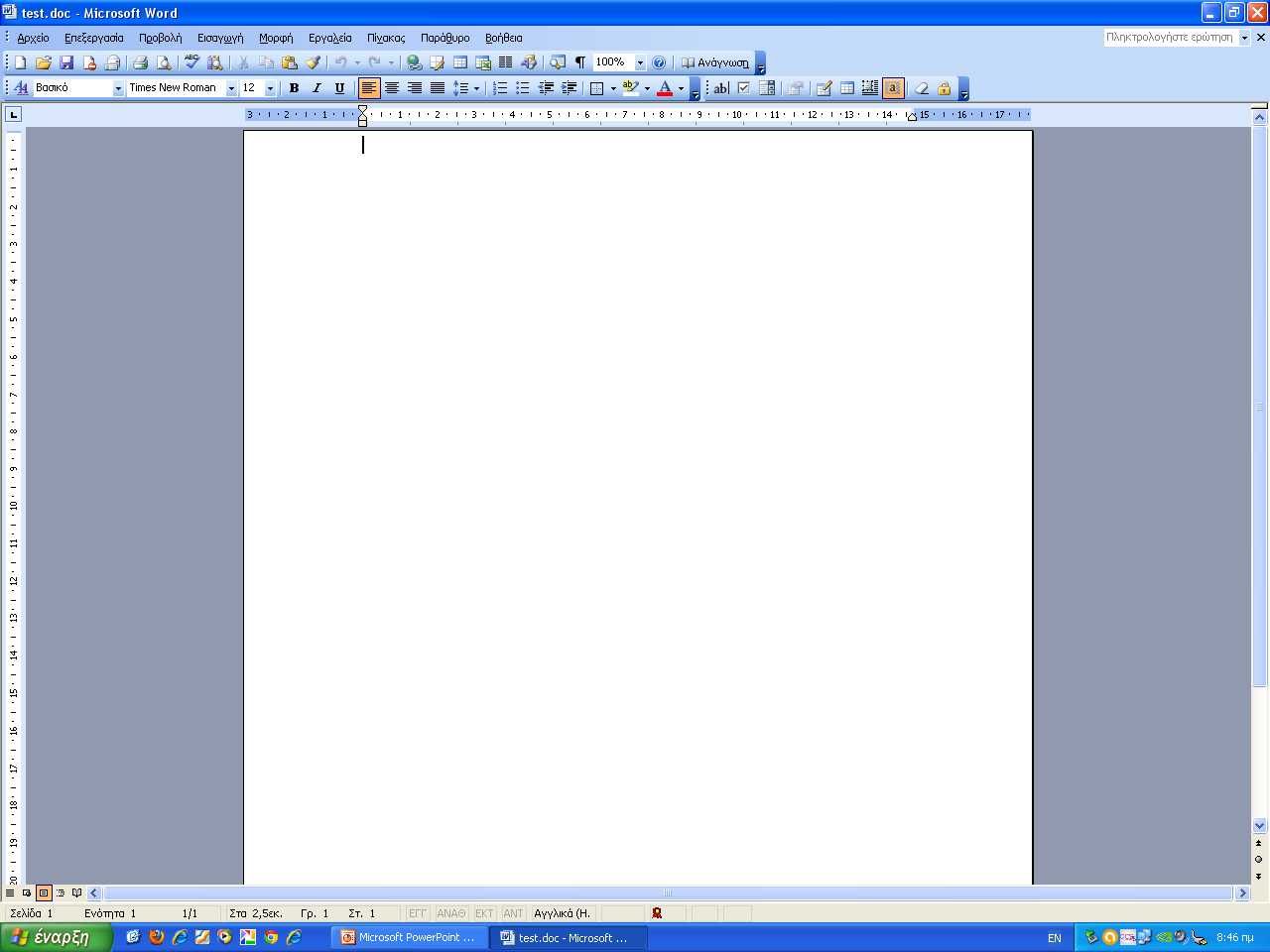Click the Copy icon
1270x952 pixels.
[266, 62]
